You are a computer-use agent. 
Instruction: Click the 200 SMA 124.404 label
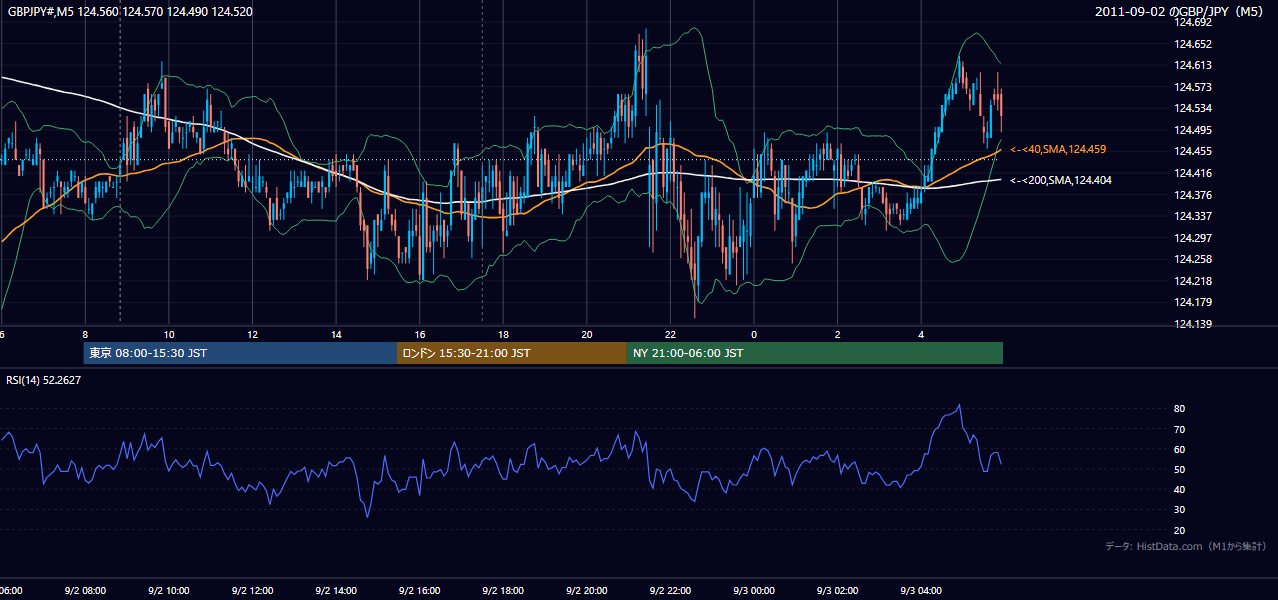point(1061,180)
